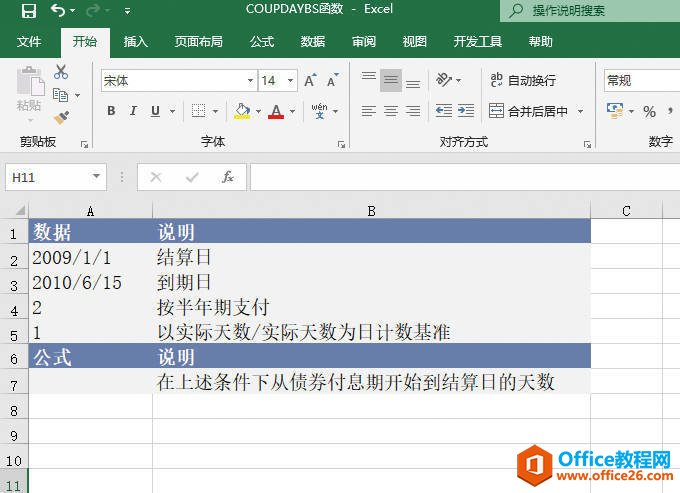The height and width of the screenshot is (493, 680).
Task: Click the Select All corner triangle
Action: coord(20,211)
